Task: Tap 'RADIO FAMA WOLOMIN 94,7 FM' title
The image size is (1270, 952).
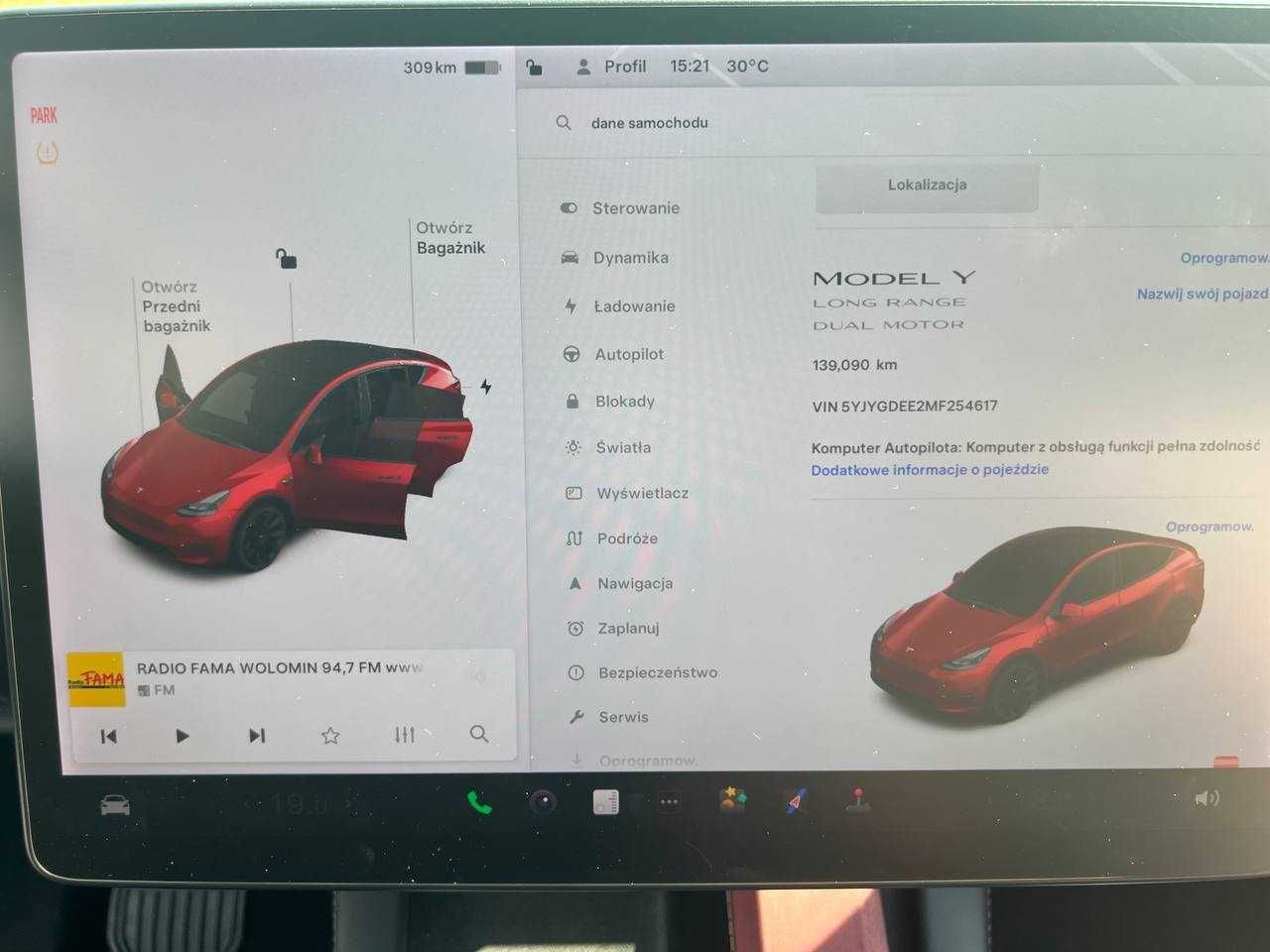Action: [259, 668]
